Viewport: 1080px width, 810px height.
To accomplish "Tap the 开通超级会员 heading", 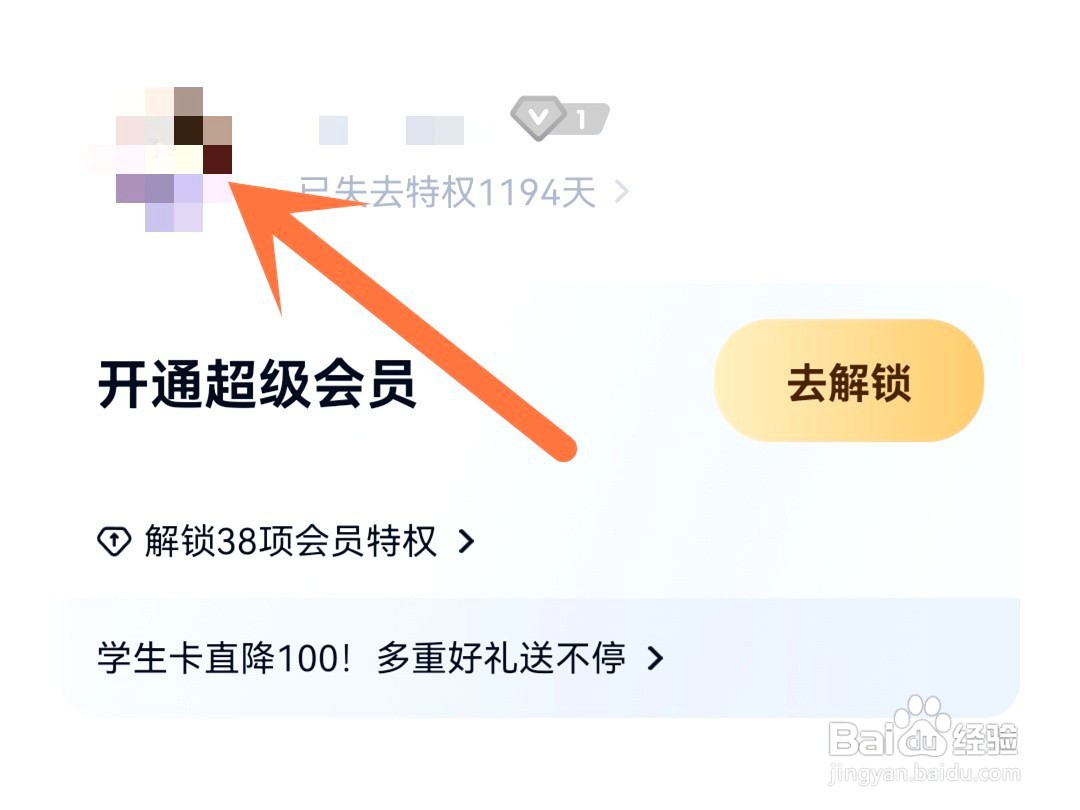I will 257,384.
